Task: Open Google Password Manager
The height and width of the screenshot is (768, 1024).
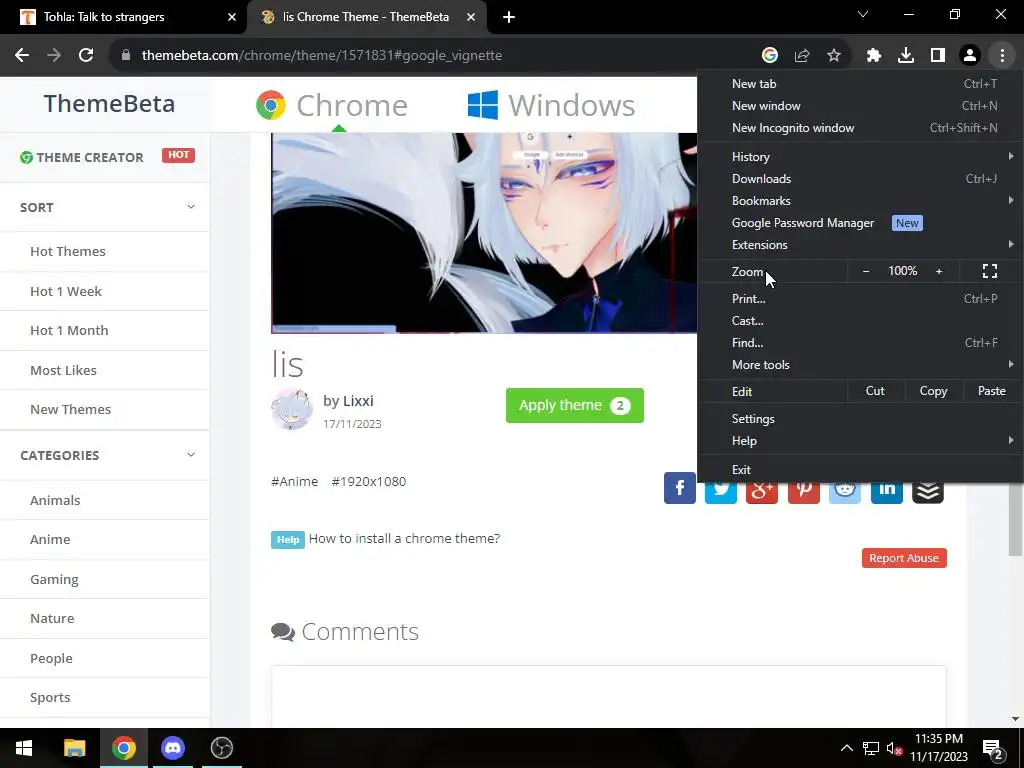Action: [861, 223]
